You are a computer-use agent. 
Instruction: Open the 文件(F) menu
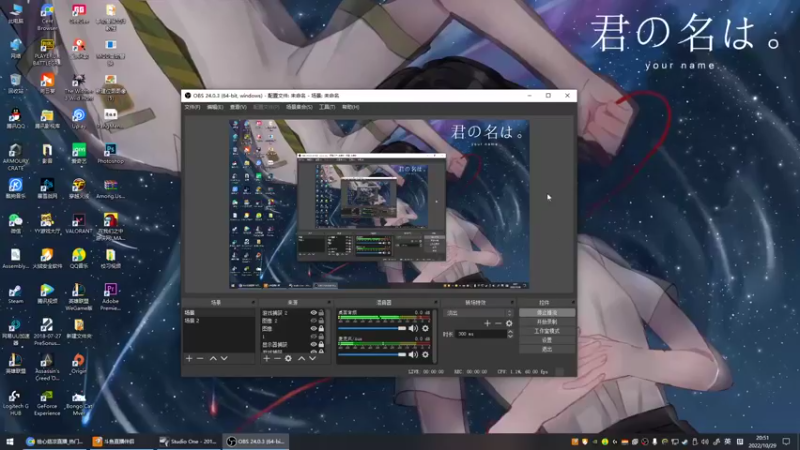(x=192, y=107)
